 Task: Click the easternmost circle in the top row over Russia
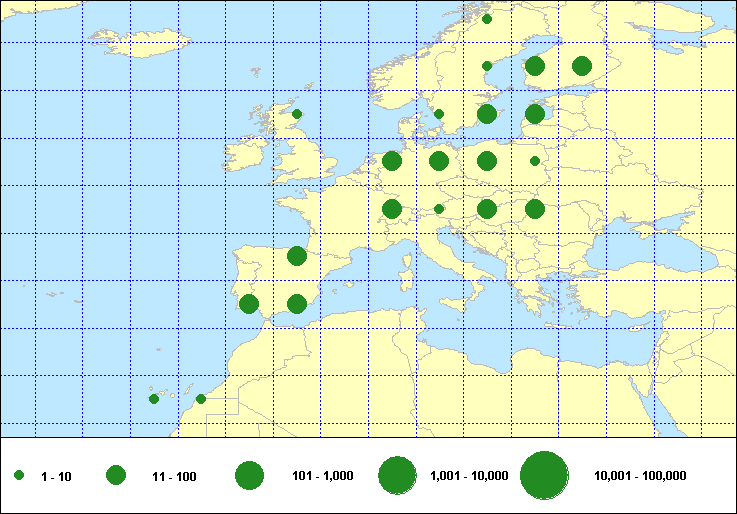coord(582,67)
